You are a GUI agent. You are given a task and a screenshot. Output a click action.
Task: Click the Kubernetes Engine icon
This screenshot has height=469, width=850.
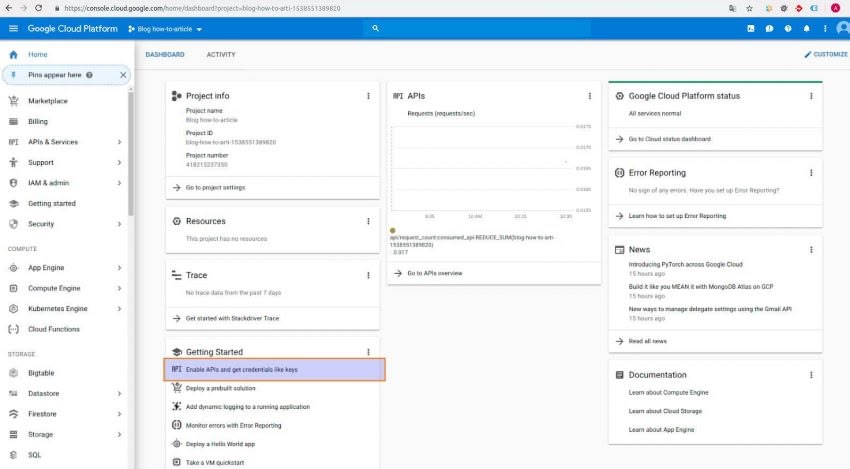tap(14, 309)
